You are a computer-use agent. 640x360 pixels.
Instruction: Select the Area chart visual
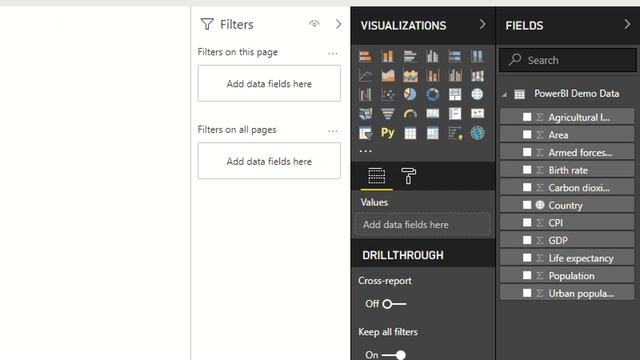[x=388, y=75]
